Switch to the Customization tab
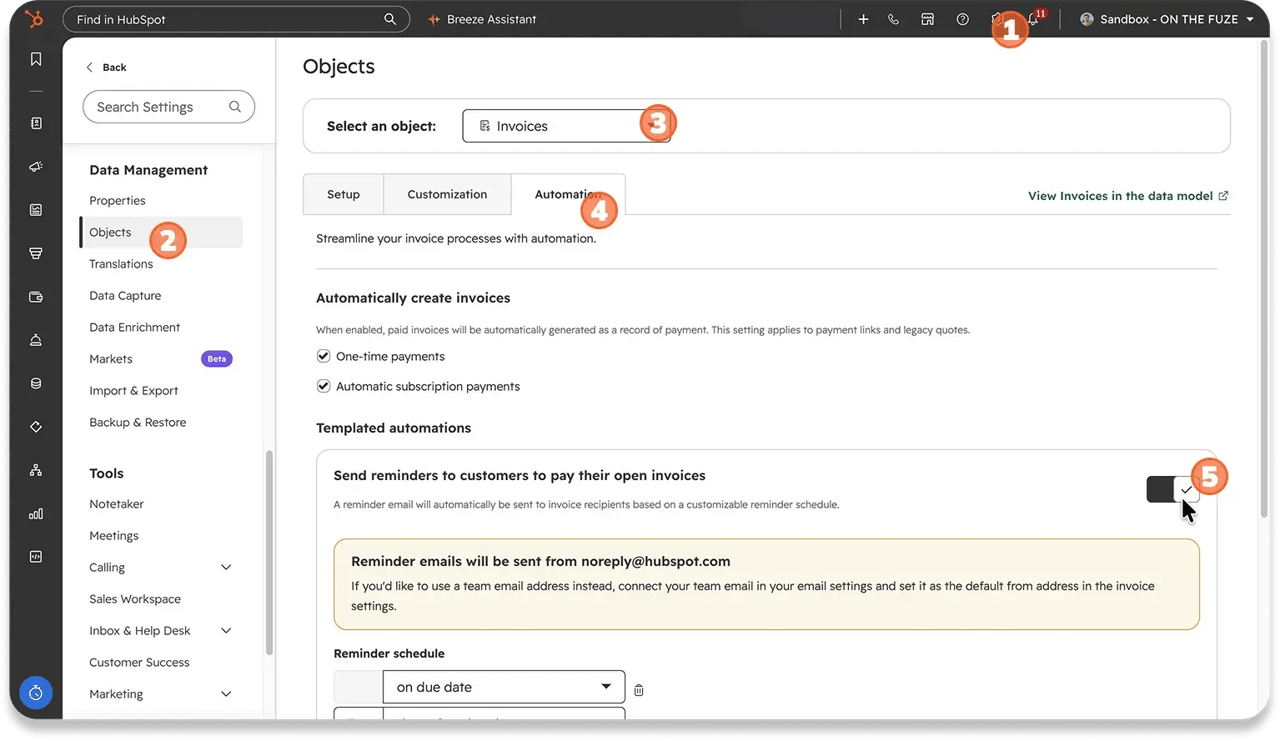1280x741 pixels. (447, 194)
